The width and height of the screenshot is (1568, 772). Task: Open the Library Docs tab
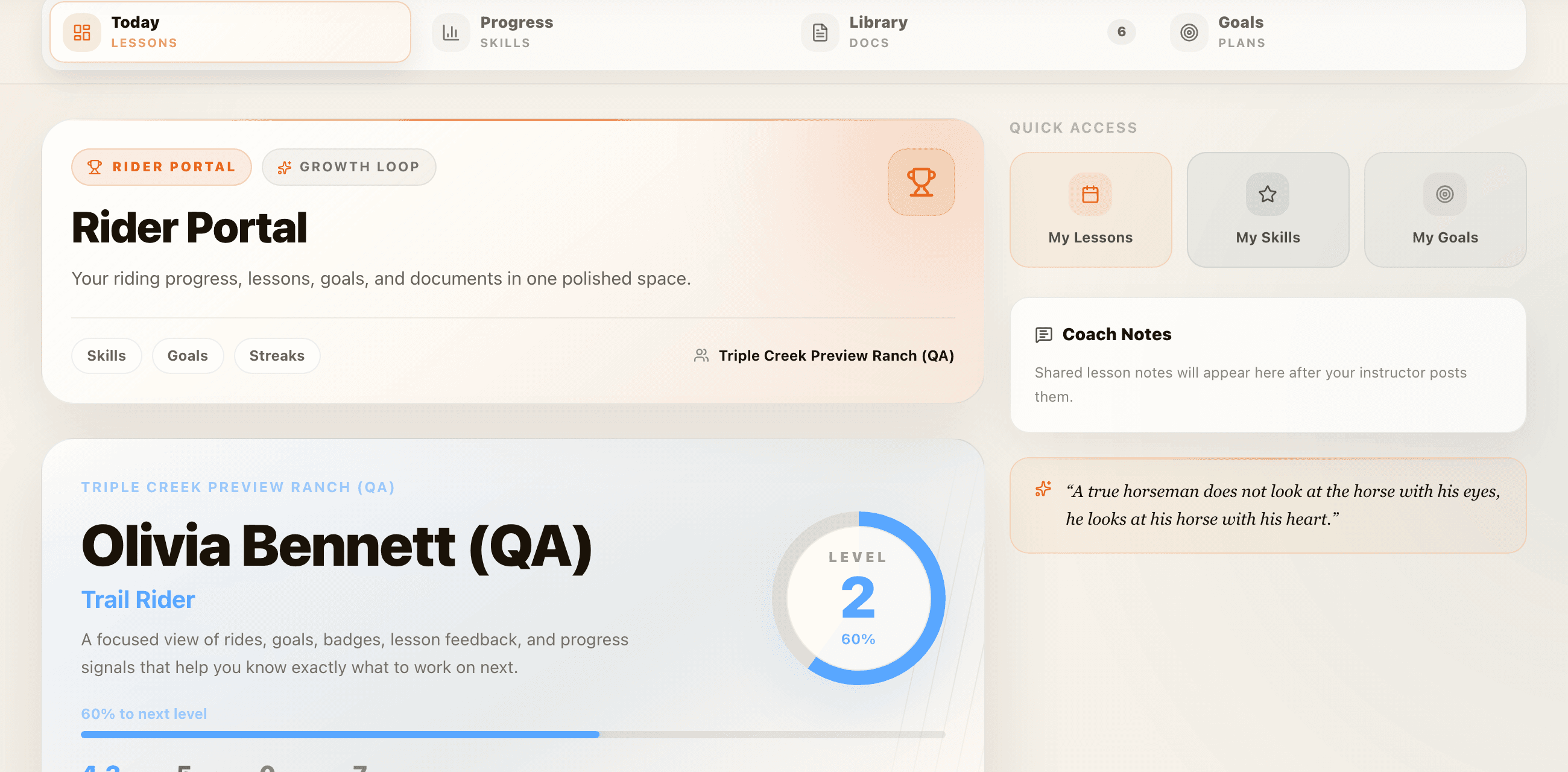pyautogui.click(x=968, y=31)
